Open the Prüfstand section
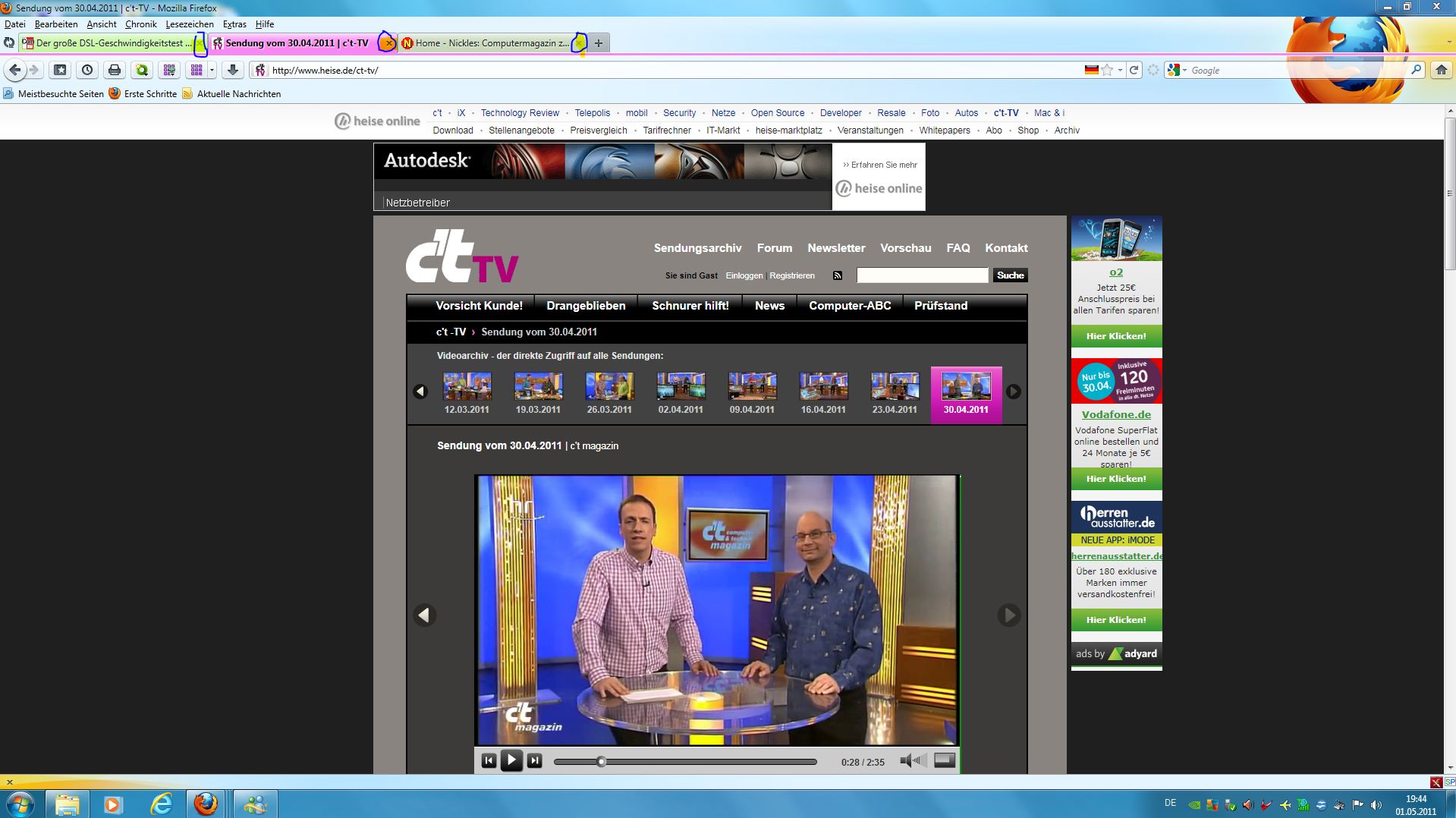This screenshot has height=818, width=1456. point(941,306)
